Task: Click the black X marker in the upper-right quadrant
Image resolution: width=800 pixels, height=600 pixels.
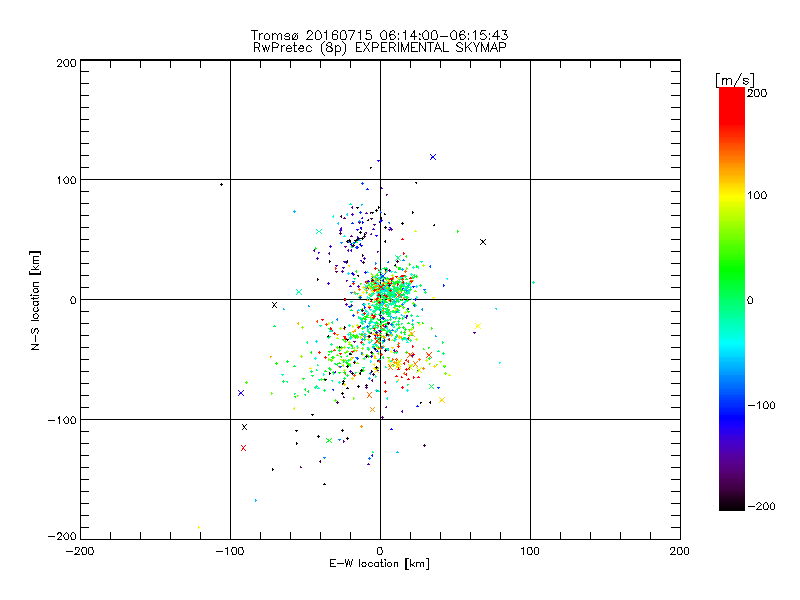Action: pyautogui.click(x=483, y=242)
